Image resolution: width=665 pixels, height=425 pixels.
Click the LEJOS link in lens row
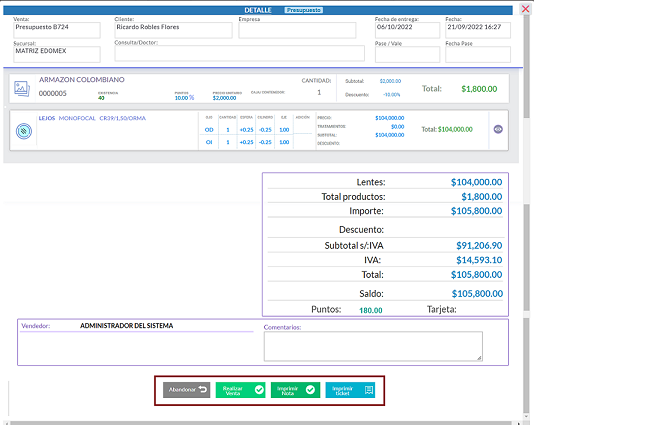click(x=47, y=118)
